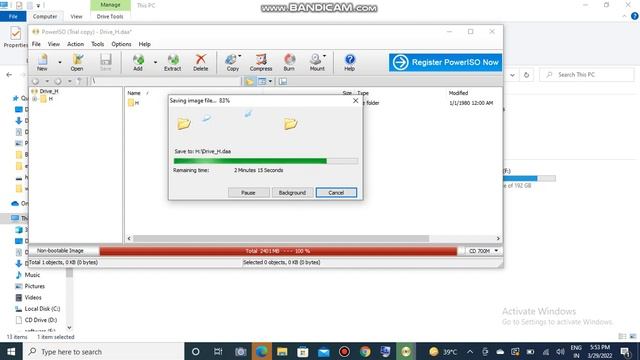Click the properties panel icon next to view style
Viewport: 640px width, 360px height.
(282, 82)
